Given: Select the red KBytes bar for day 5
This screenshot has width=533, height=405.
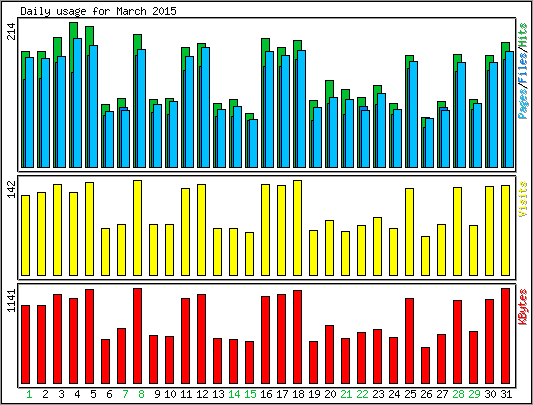Looking at the screenshot, I should click(90, 336).
